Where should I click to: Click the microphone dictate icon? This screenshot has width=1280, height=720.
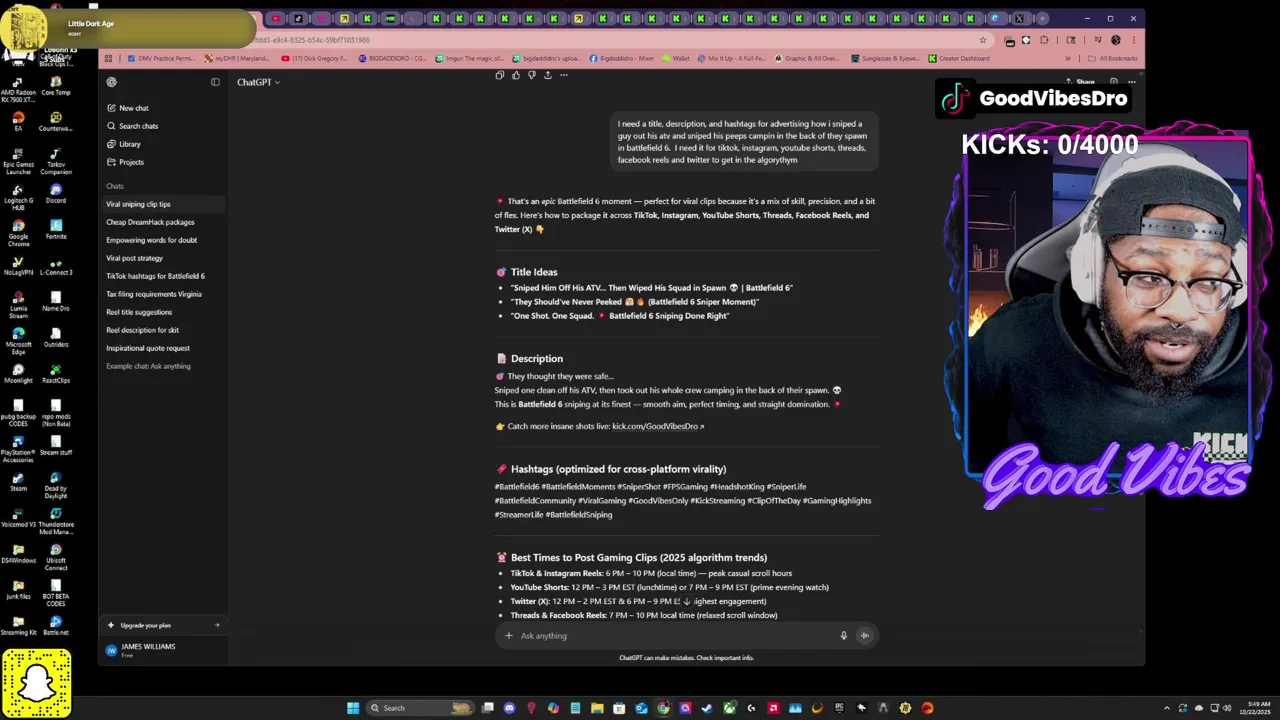[843, 636]
